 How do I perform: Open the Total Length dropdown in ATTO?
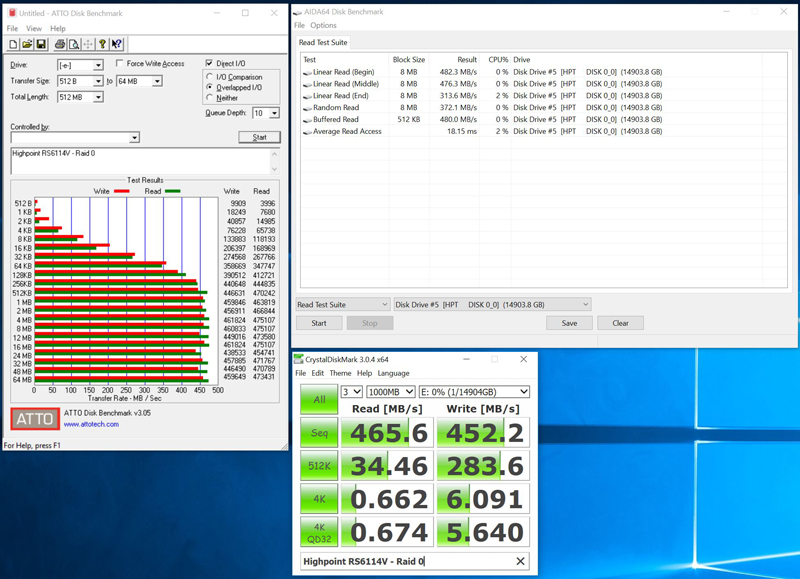[x=98, y=97]
